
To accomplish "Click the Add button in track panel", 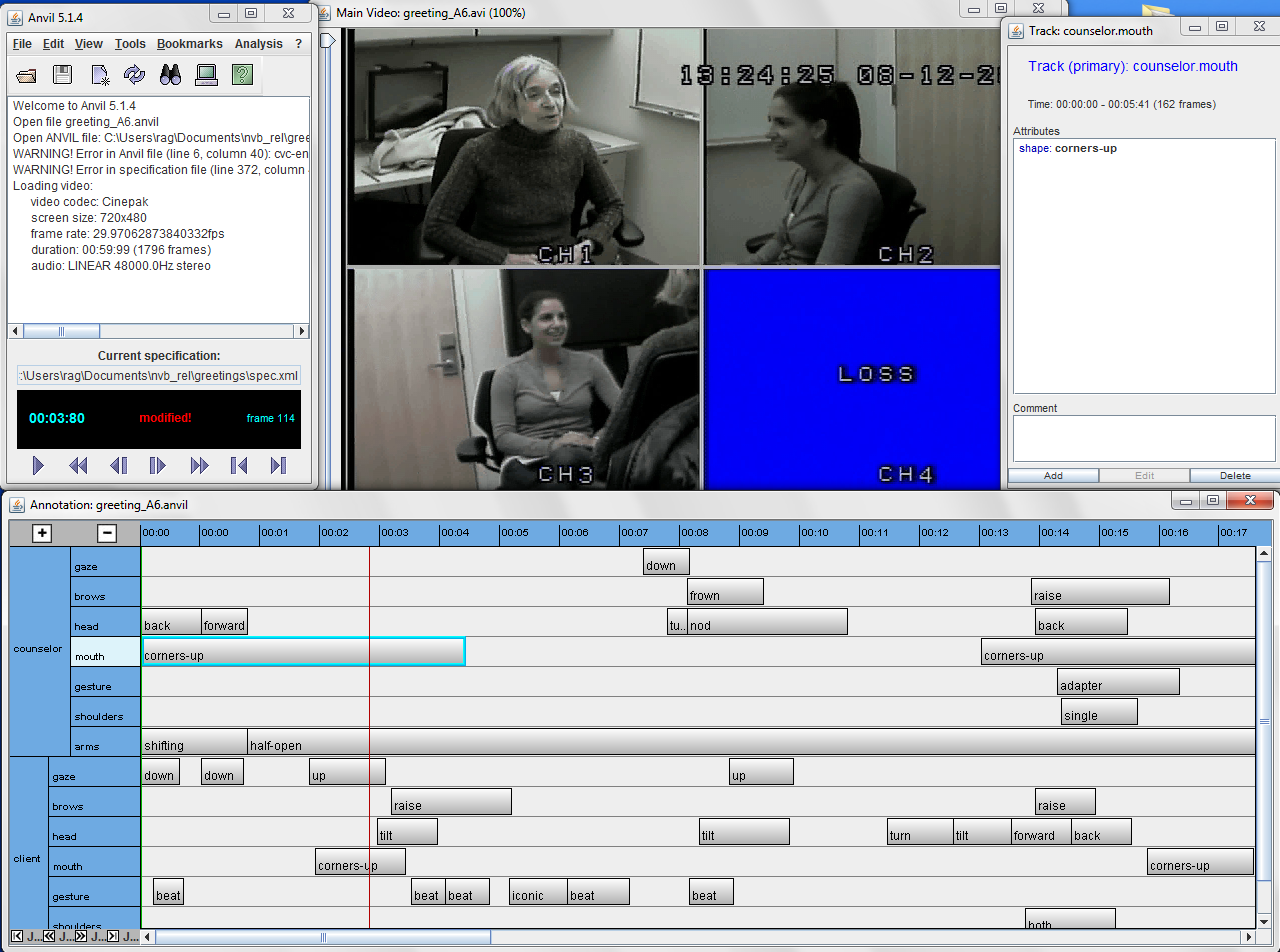I will [x=1053, y=476].
